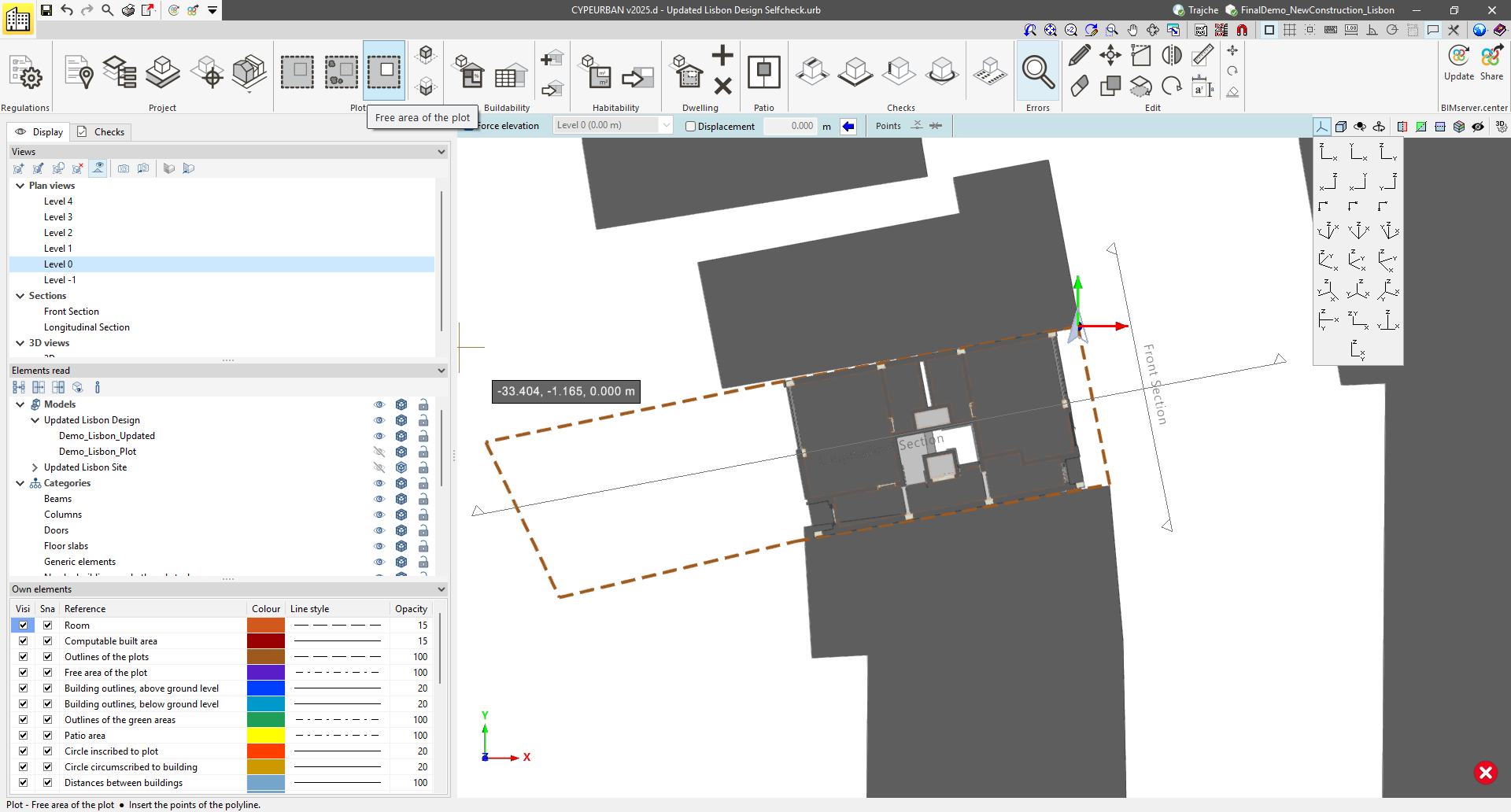Hide the Demo_Lisbon_Updated model

379,436
